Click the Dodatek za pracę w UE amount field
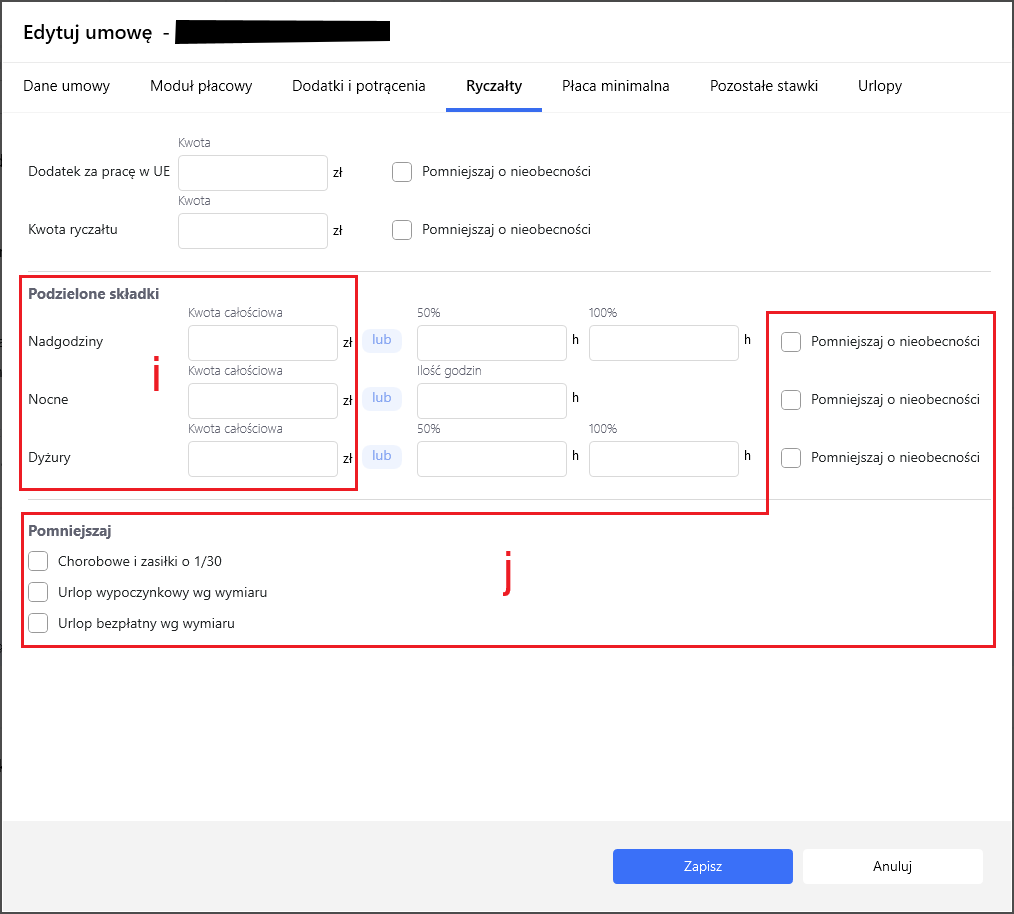The height and width of the screenshot is (914, 1014). [252, 173]
